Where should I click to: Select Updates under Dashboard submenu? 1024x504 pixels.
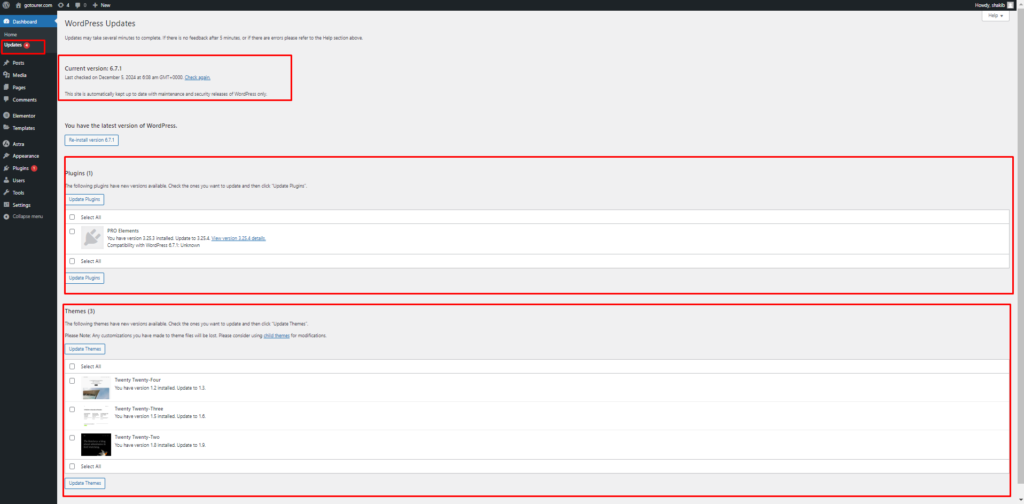click(16, 45)
